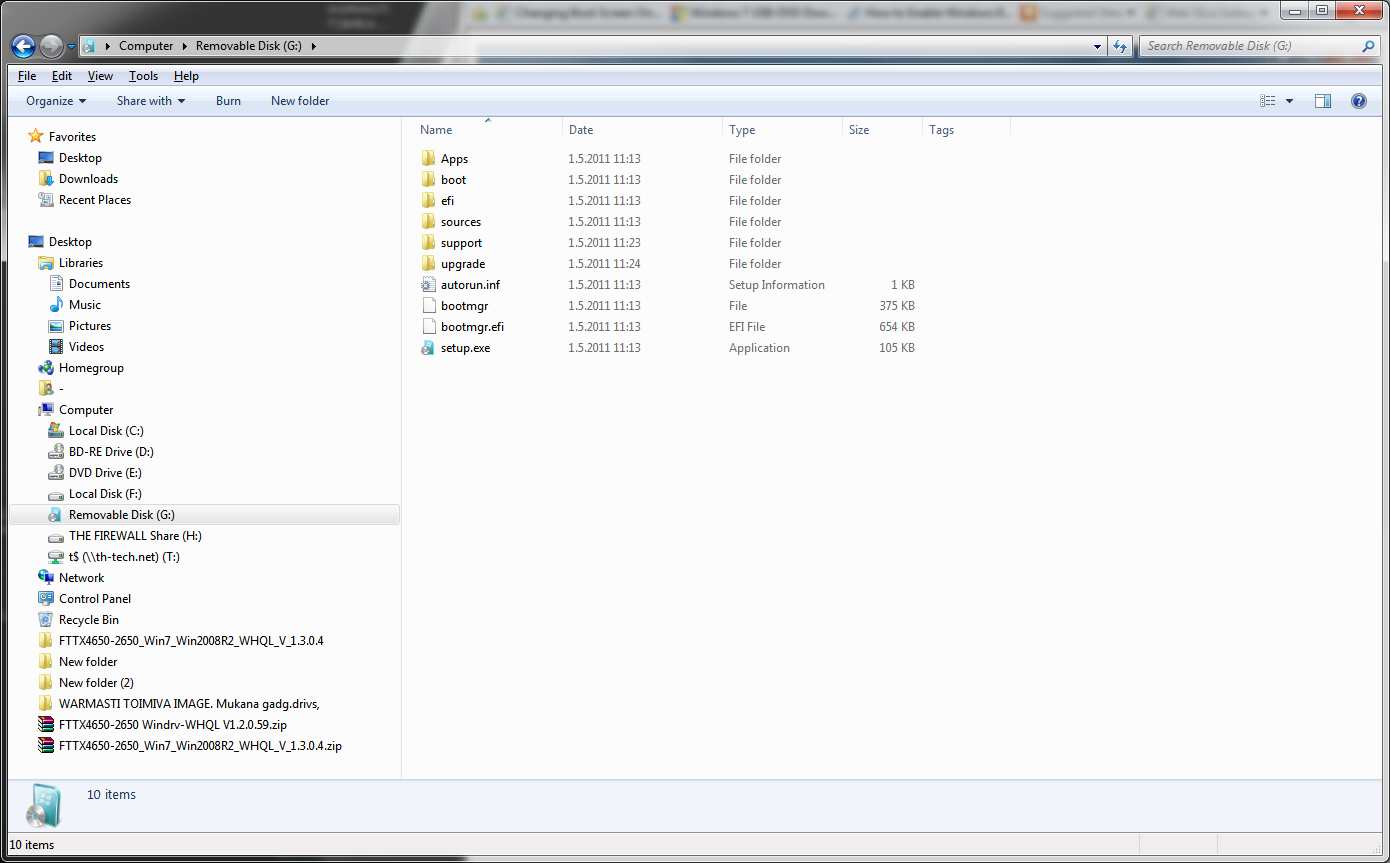This screenshot has width=1390, height=863.
Task: Click the Burn button
Action: click(x=228, y=101)
